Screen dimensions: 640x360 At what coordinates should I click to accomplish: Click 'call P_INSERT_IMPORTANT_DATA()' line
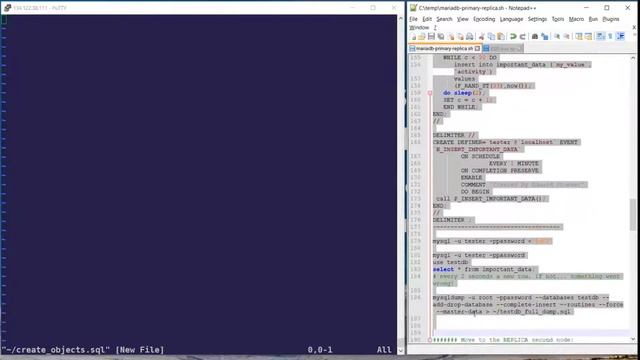(x=492, y=199)
